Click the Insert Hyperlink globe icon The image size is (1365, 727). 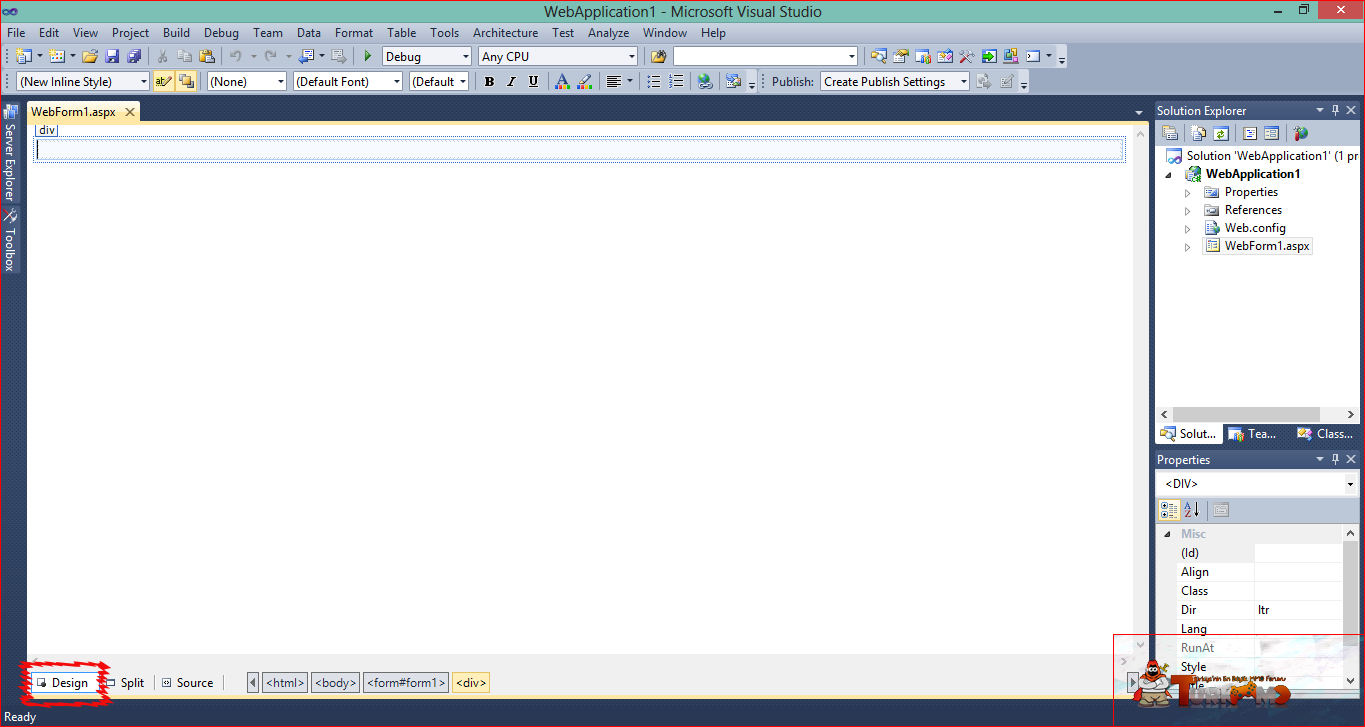tap(705, 82)
